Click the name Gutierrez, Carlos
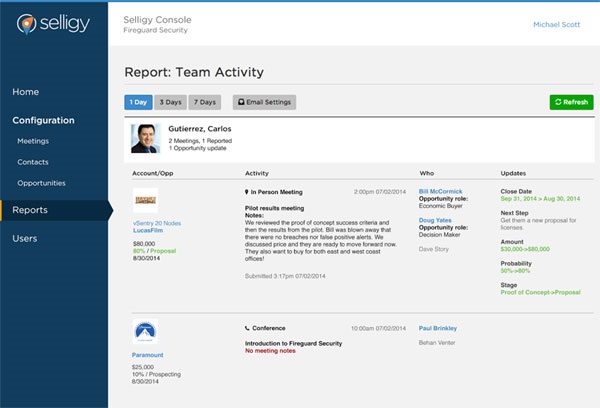 tap(200, 129)
